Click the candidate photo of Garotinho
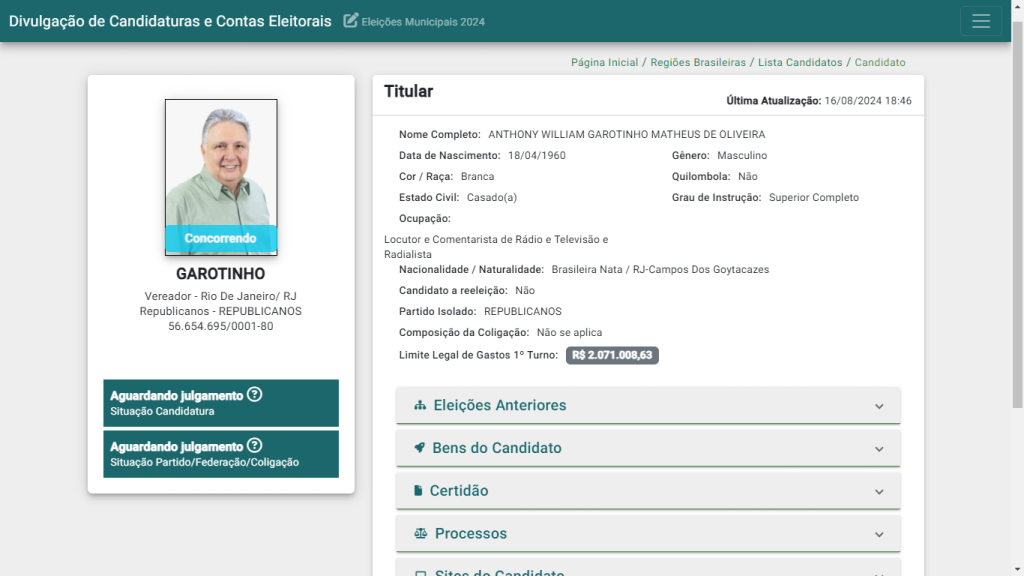This screenshot has width=1024, height=576. tap(221, 177)
